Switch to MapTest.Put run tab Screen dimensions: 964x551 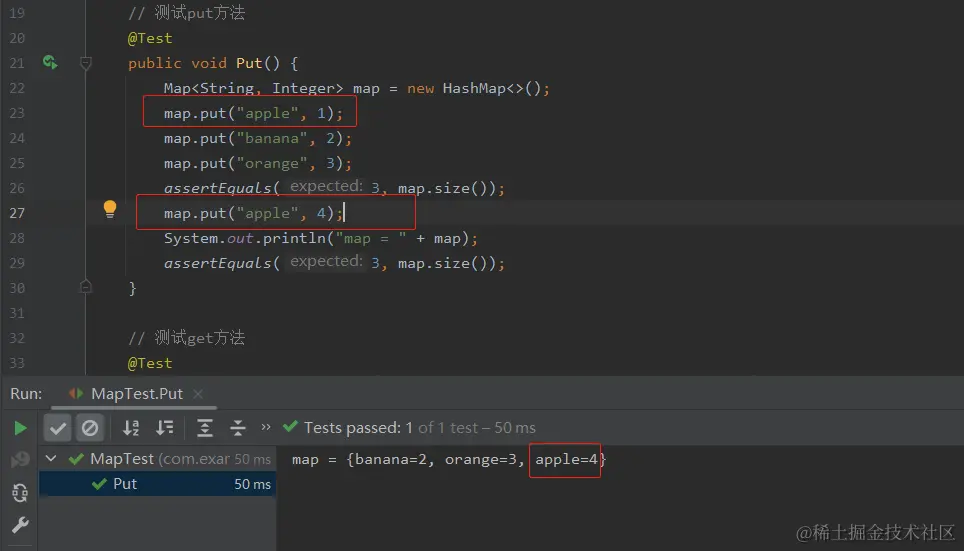136,394
